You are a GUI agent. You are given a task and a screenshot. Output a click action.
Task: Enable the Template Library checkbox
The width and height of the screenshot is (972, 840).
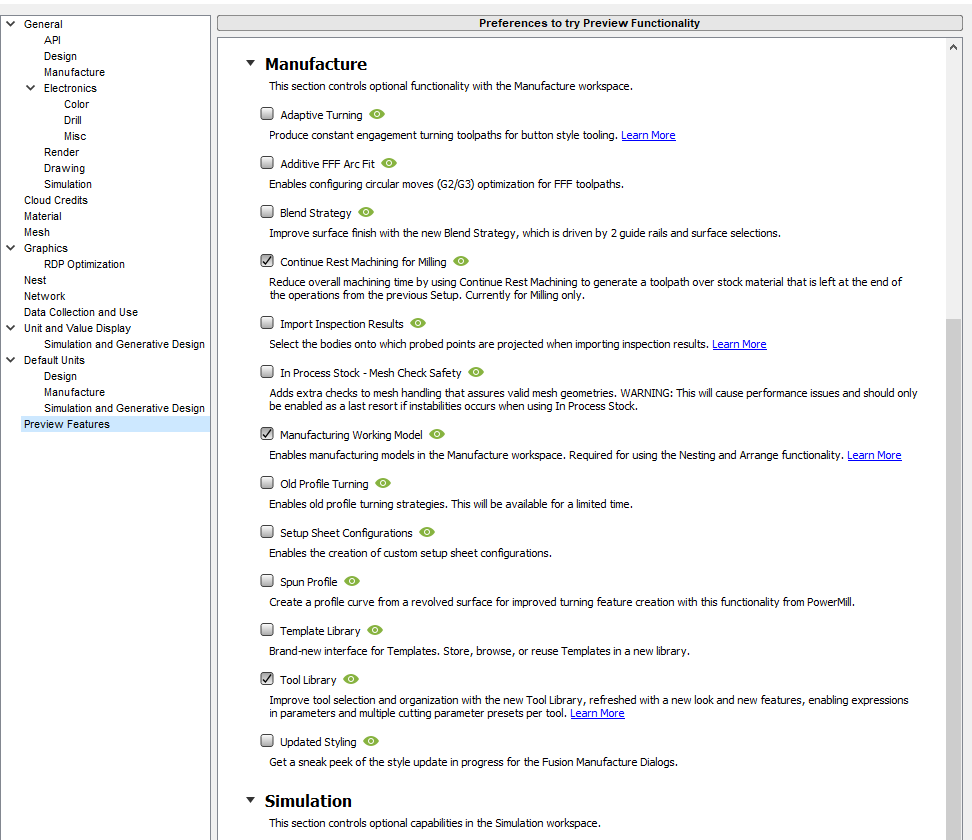click(267, 629)
